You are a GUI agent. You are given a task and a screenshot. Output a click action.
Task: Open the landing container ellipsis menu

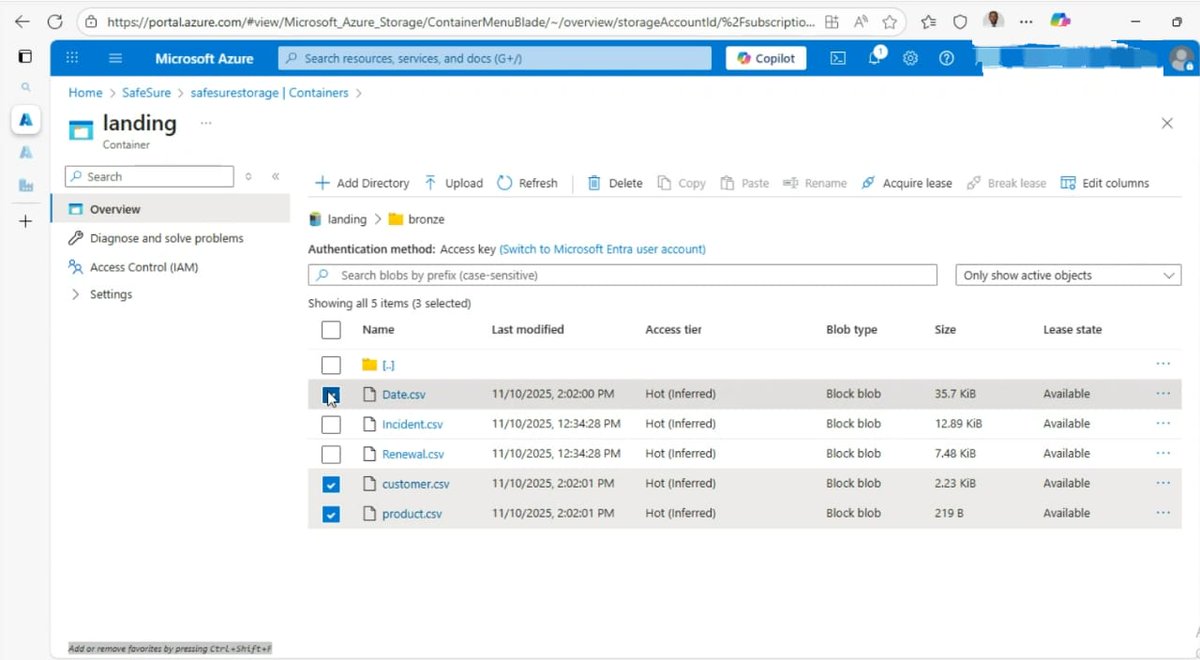pos(206,122)
